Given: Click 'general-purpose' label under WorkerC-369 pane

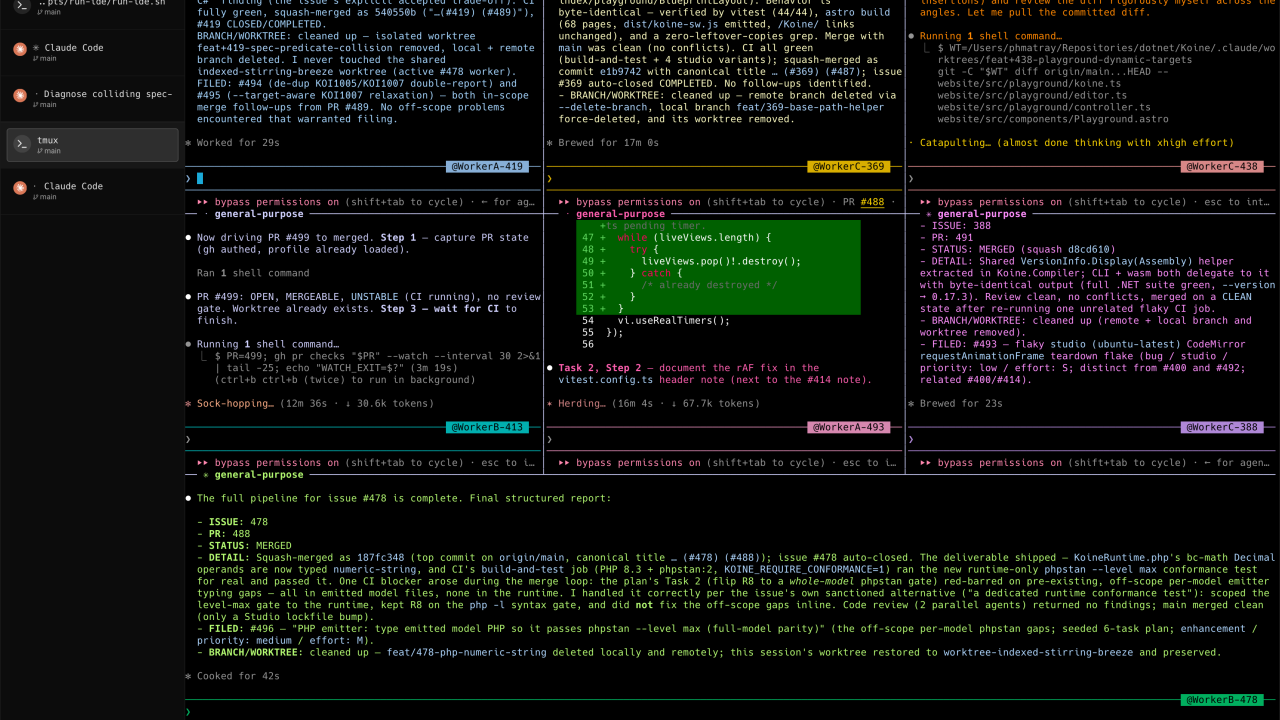Looking at the screenshot, I should click(620, 214).
